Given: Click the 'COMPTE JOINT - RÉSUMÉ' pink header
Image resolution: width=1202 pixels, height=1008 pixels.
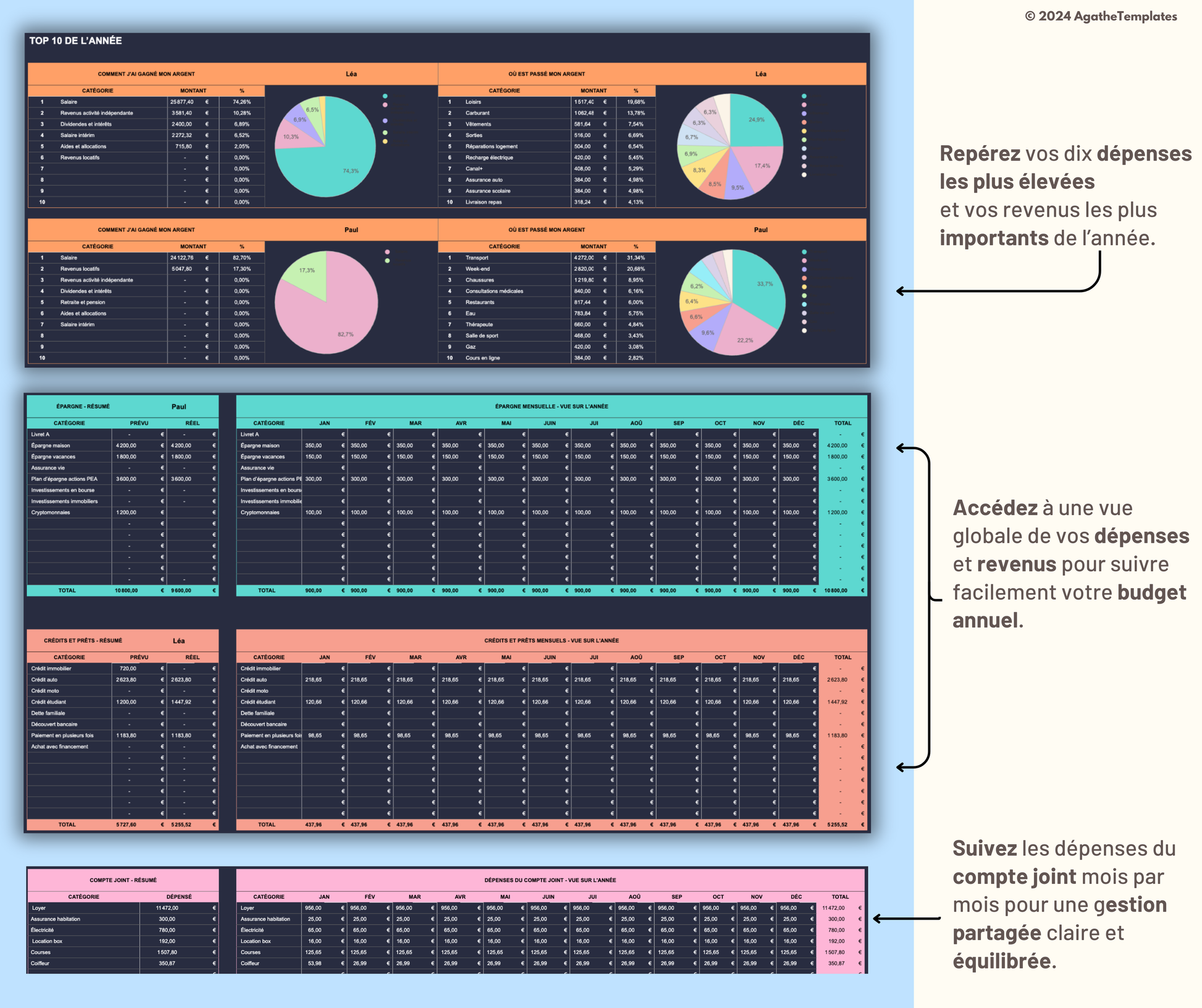Looking at the screenshot, I should pyautogui.click(x=123, y=880).
